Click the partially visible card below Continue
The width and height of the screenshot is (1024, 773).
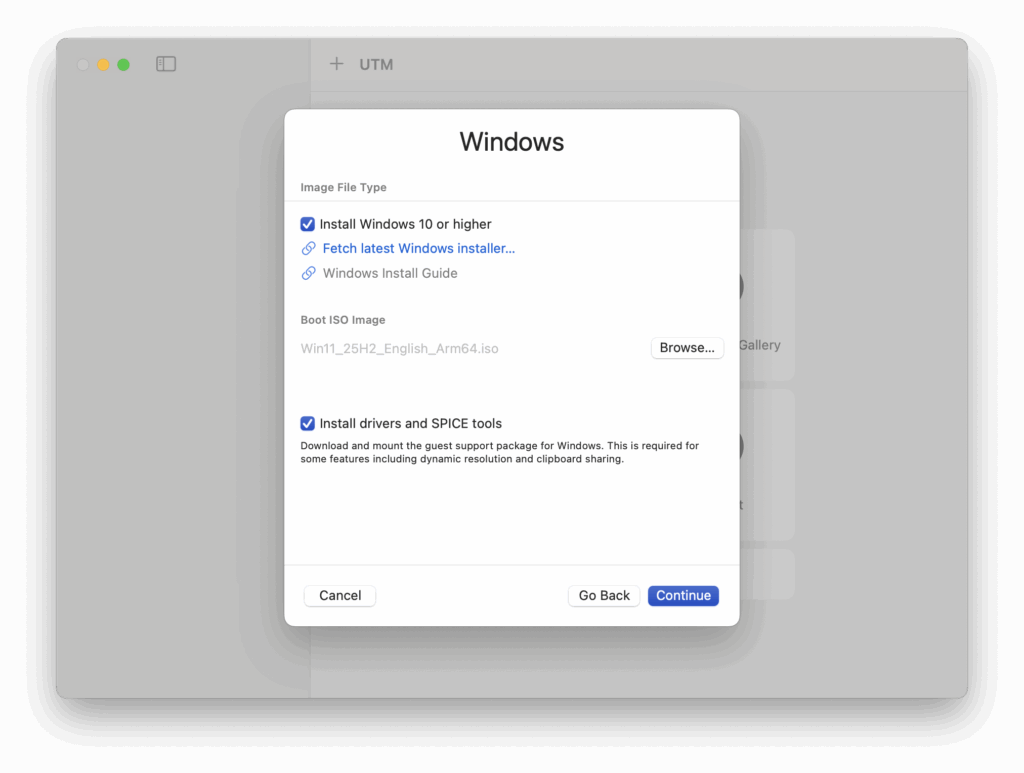[764, 574]
